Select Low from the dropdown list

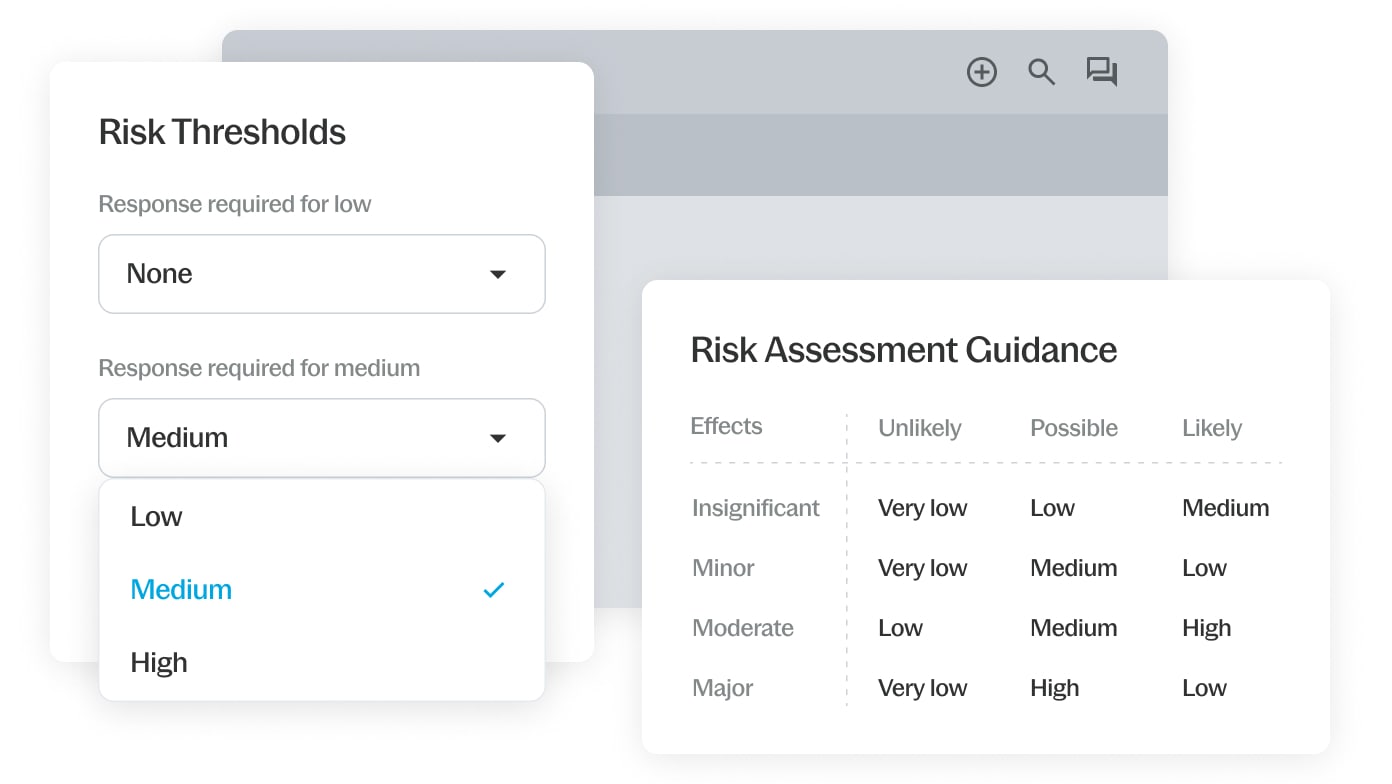point(157,517)
